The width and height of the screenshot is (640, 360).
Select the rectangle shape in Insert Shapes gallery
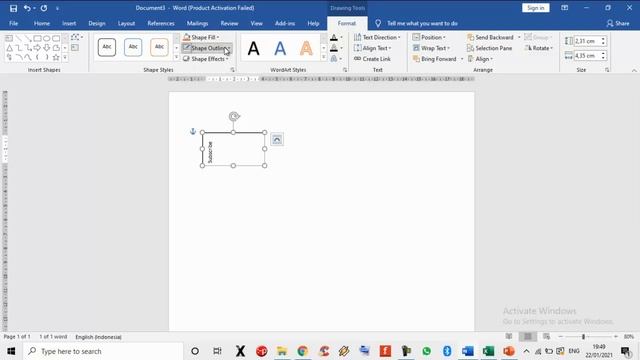click(x=37, y=38)
